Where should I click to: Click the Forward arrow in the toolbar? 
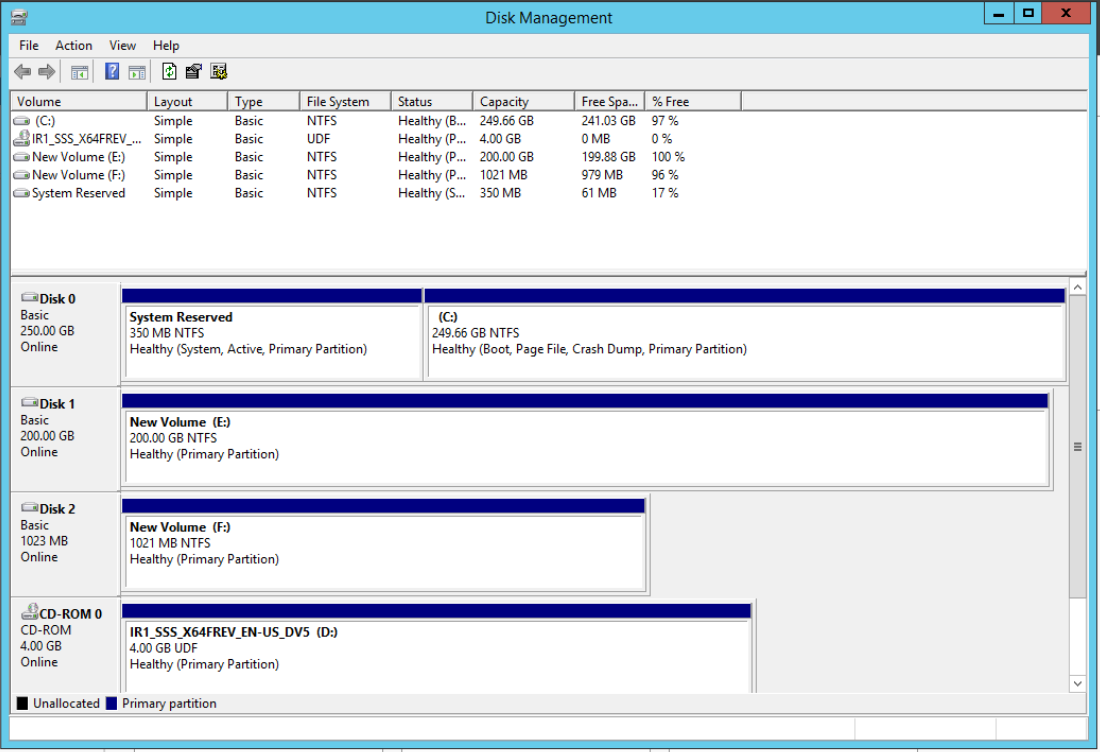46,72
